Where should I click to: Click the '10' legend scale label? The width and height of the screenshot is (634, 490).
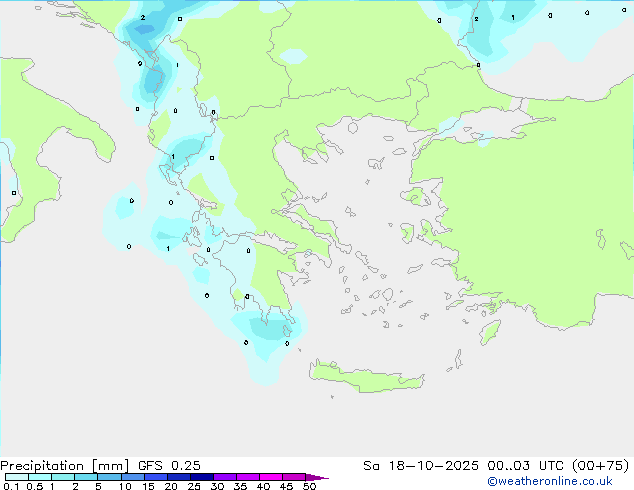pos(125,486)
